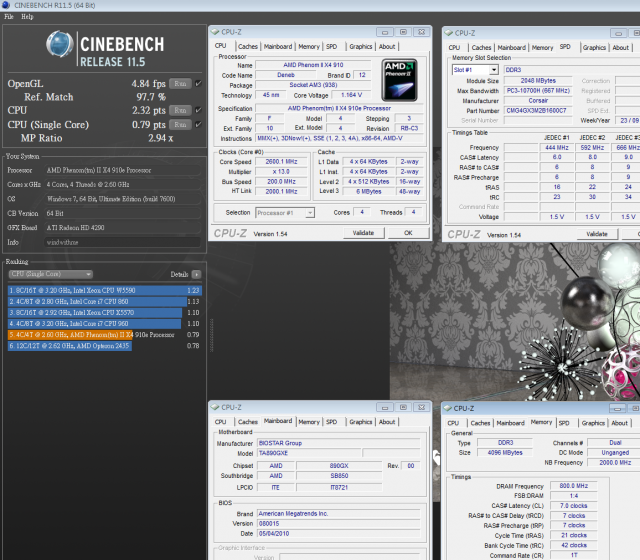
Task: Open Caches tab in the Memory CPU-Z window
Action: [x=480, y=423]
